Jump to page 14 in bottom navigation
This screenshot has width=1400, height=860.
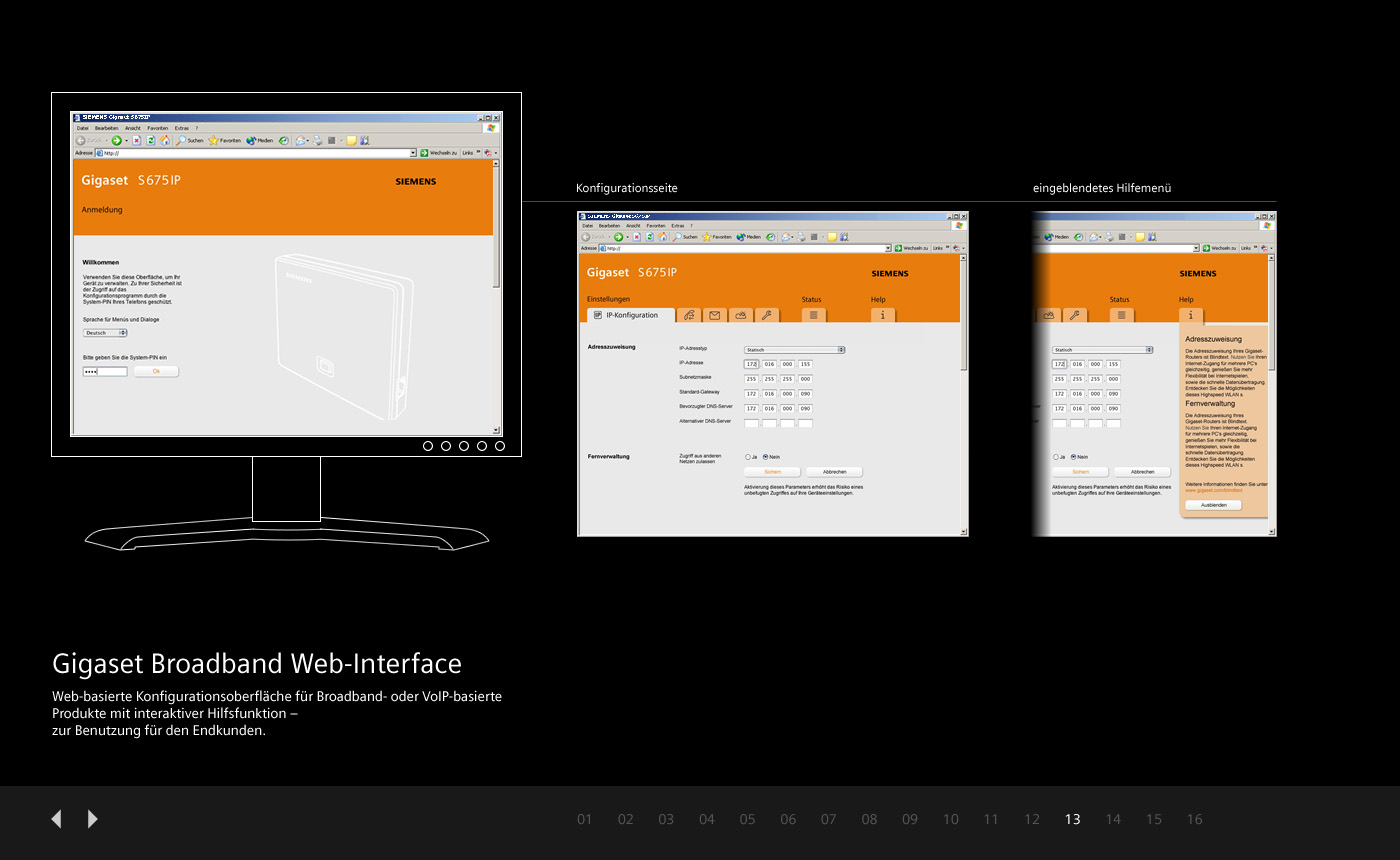click(1113, 819)
